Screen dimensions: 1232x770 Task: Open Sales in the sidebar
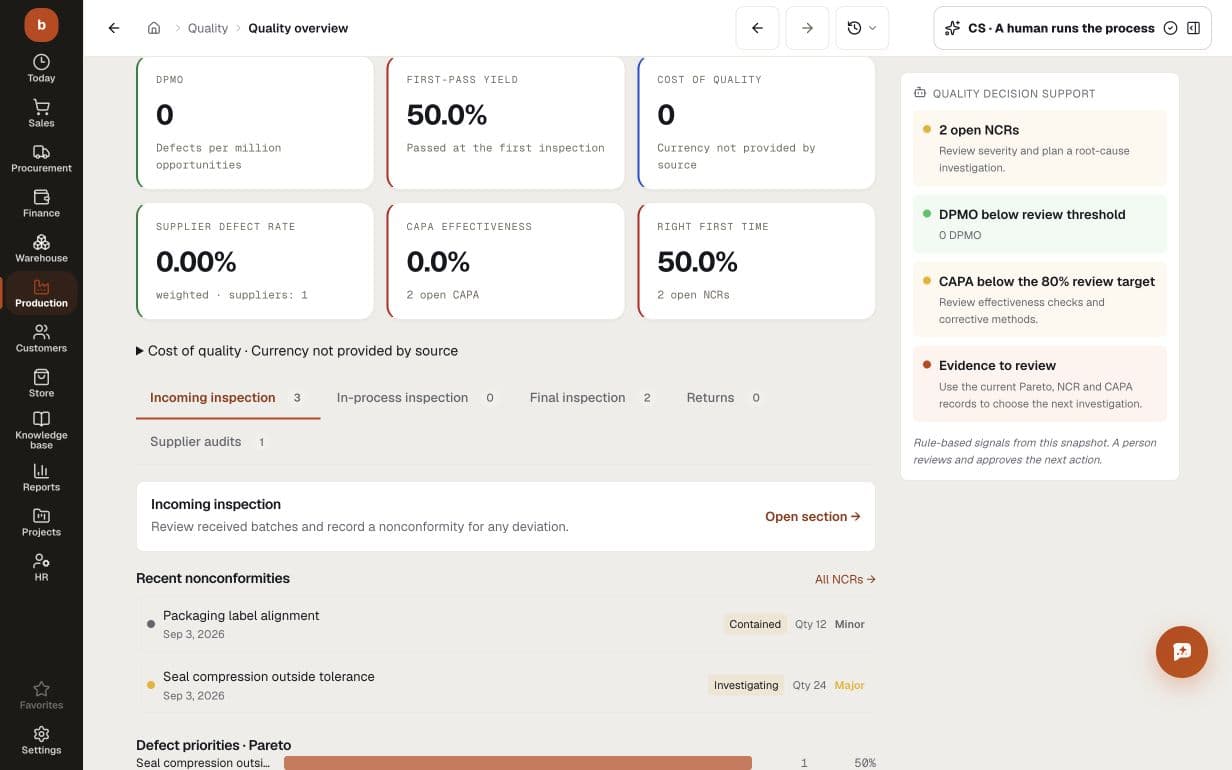coord(41,113)
